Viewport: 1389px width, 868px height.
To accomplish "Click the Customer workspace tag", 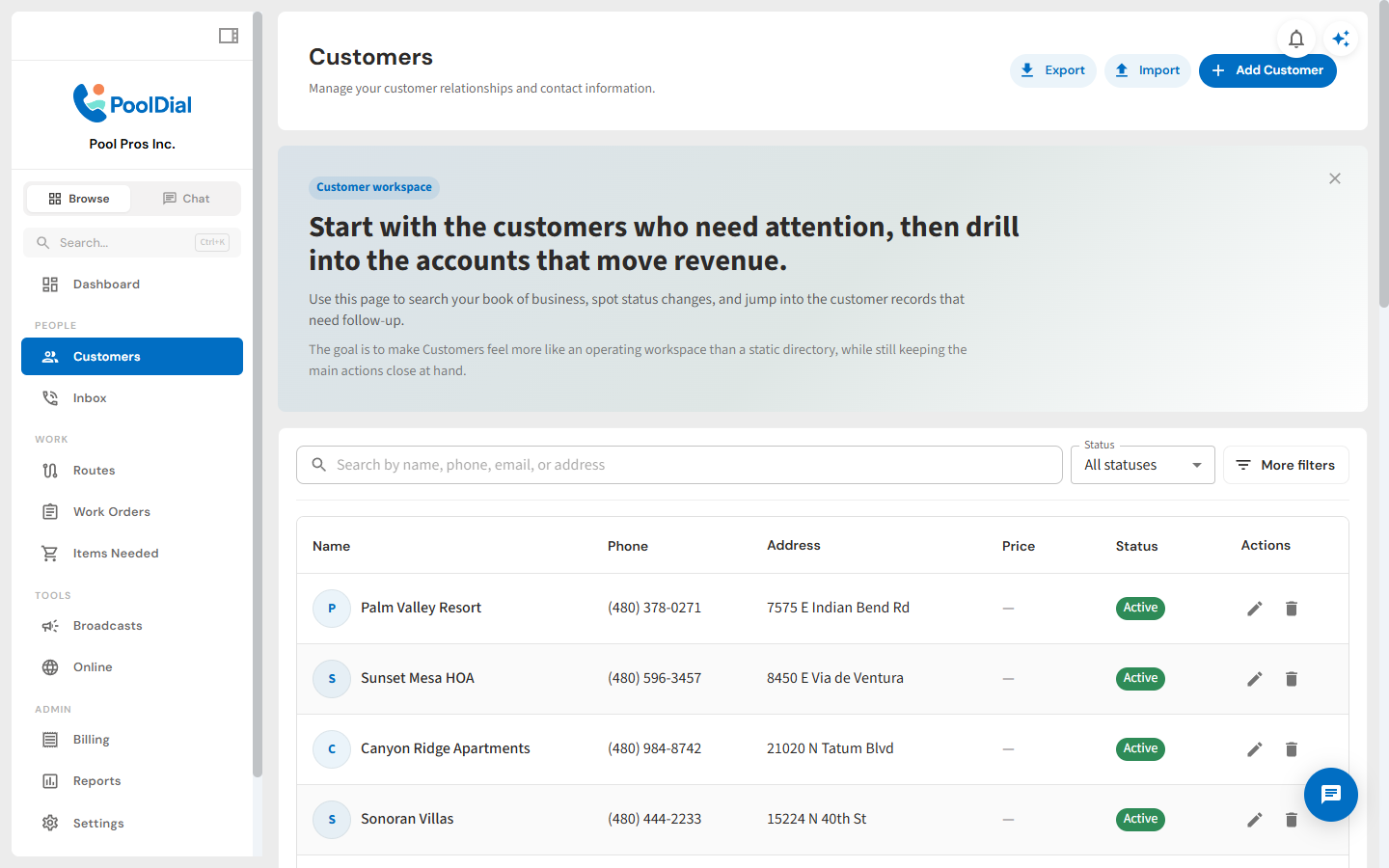I will pos(374,187).
